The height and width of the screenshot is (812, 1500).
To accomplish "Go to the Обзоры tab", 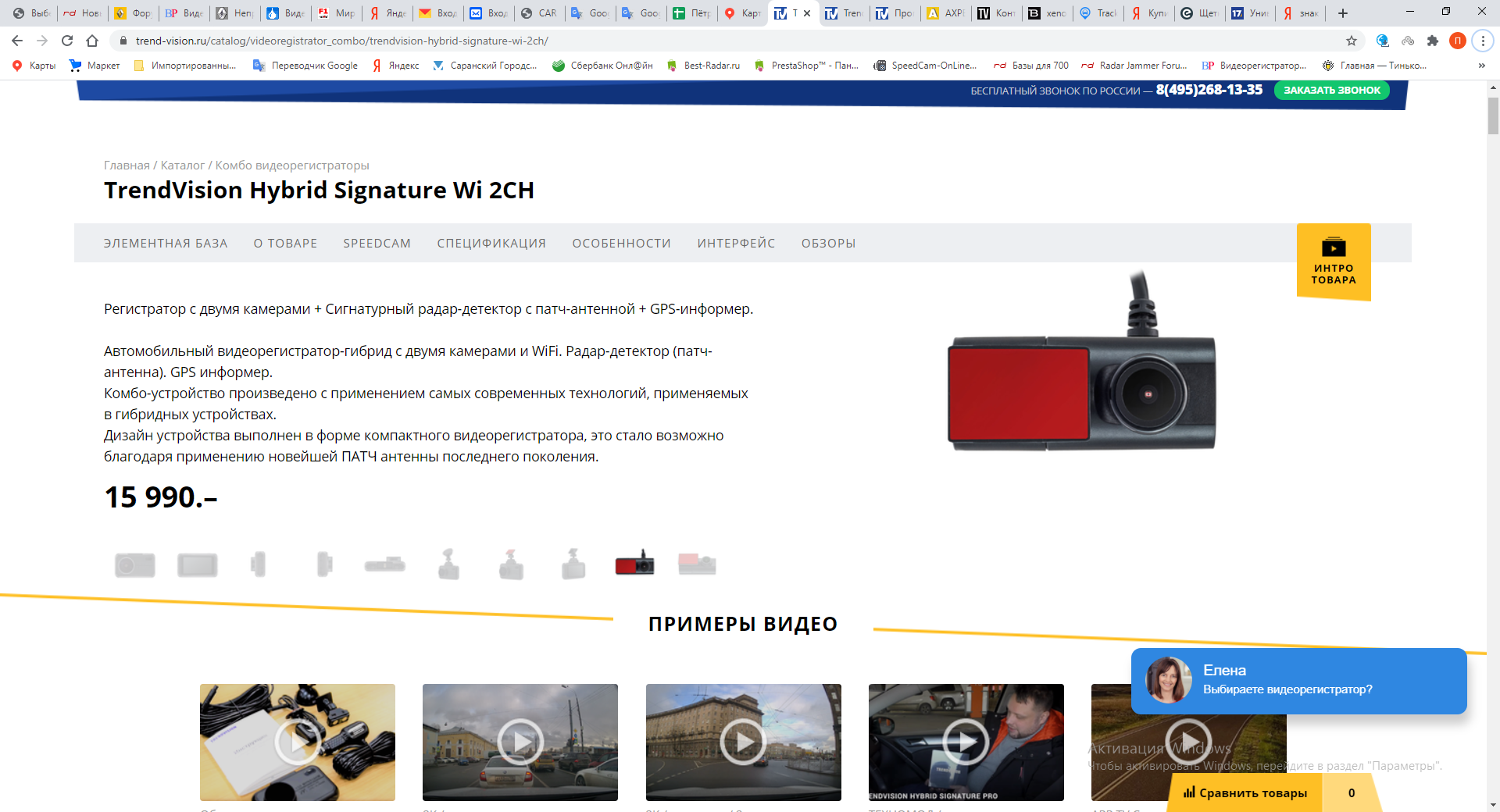I will pyautogui.click(x=828, y=244).
